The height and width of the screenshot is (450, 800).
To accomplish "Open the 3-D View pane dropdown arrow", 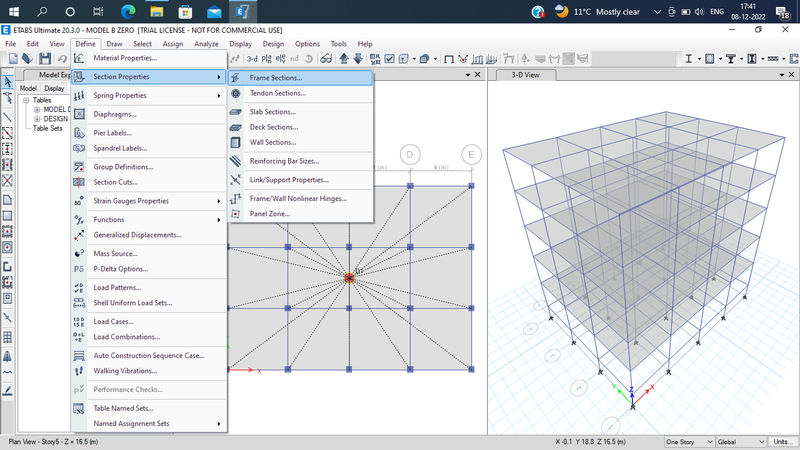I will point(781,75).
